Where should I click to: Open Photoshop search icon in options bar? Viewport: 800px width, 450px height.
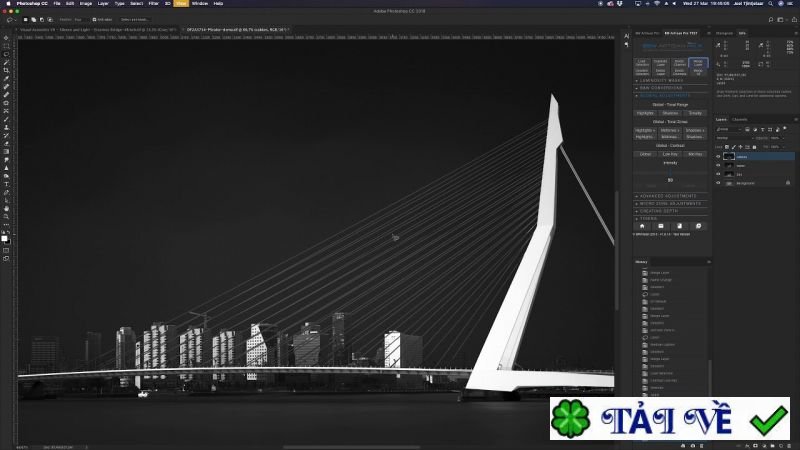[x=770, y=19]
